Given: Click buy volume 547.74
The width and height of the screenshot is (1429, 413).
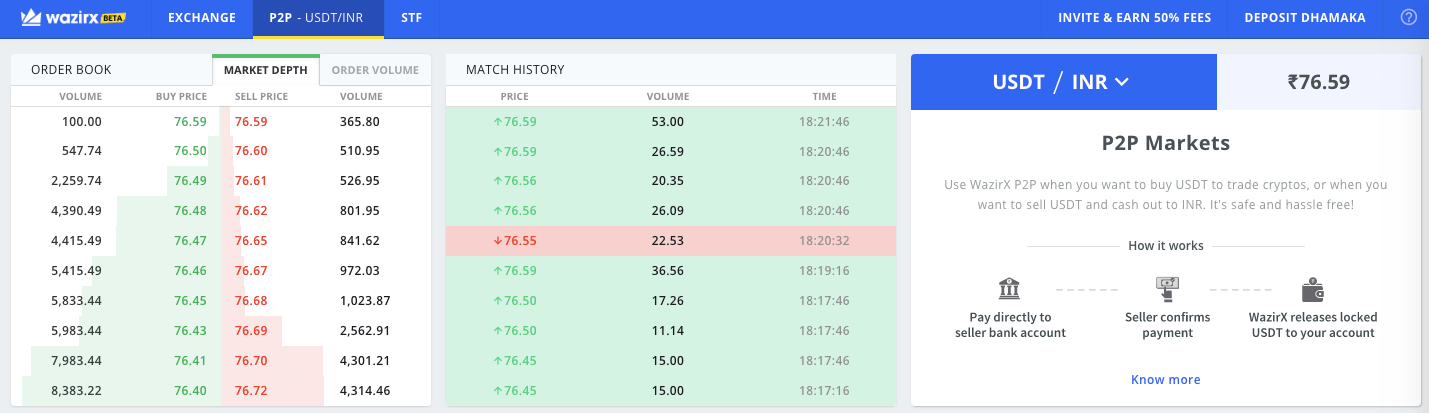Looking at the screenshot, I should tap(82, 151).
